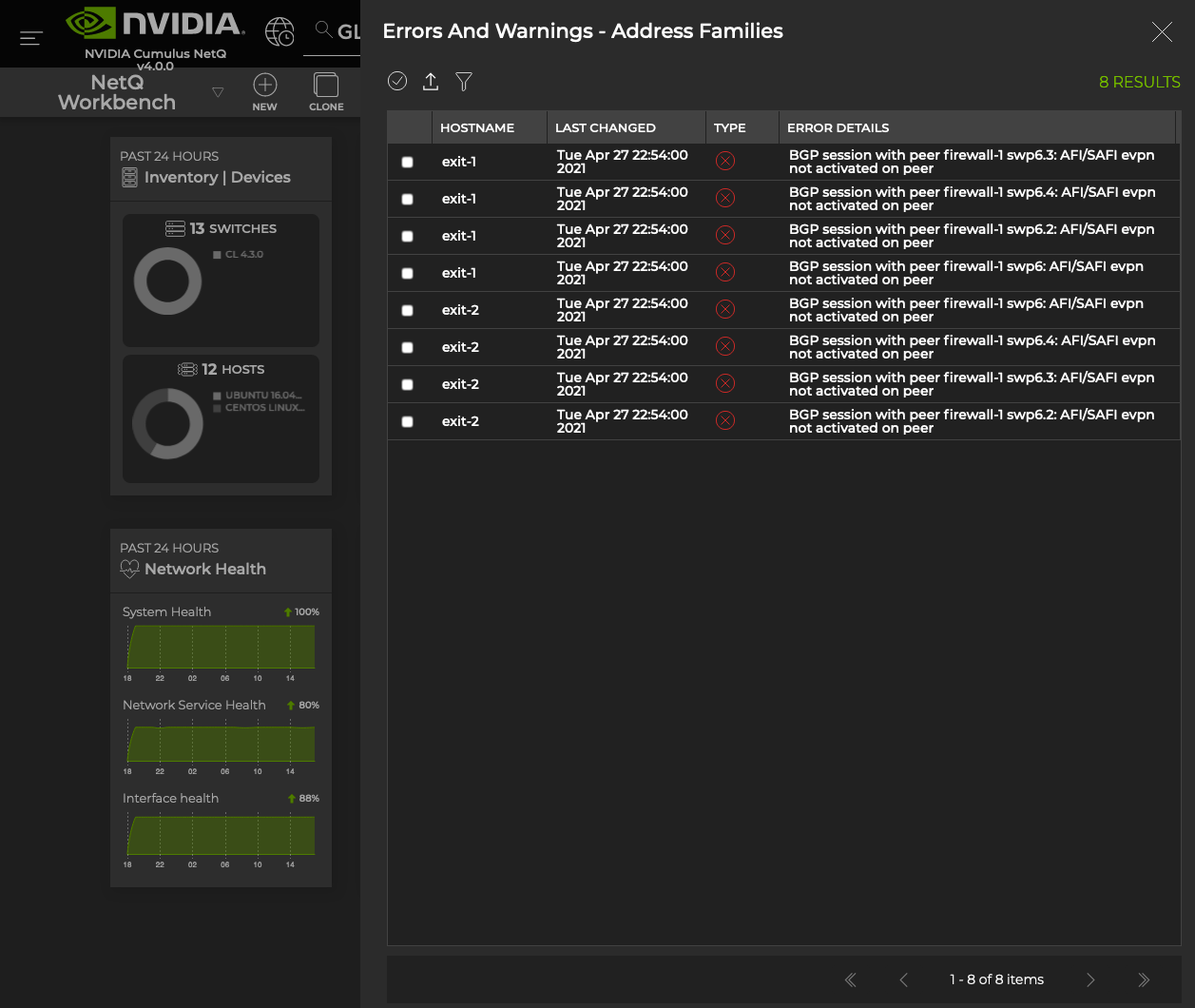Click the export upload icon
This screenshot has width=1195, height=1008.
click(x=431, y=82)
